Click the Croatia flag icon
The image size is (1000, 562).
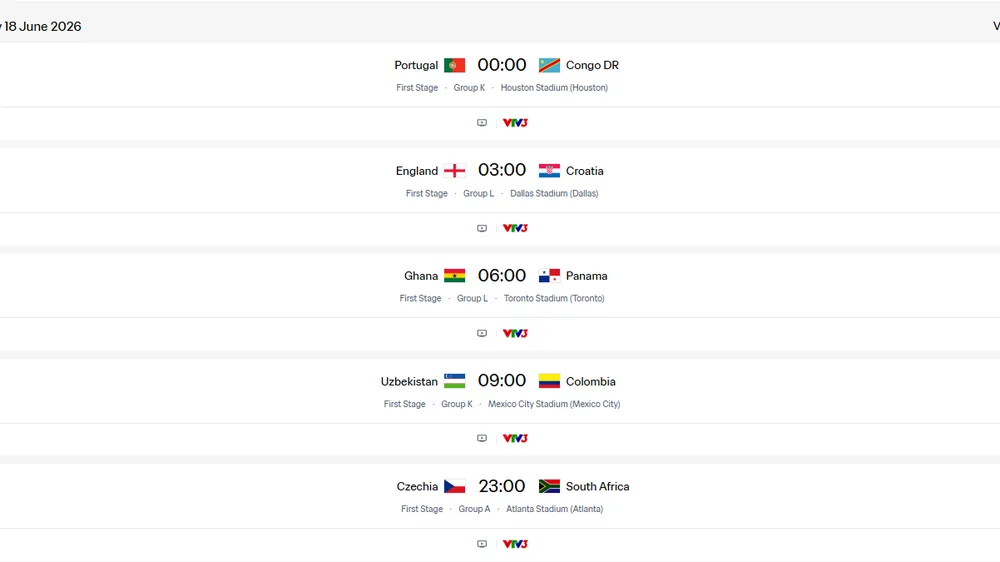pos(549,171)
